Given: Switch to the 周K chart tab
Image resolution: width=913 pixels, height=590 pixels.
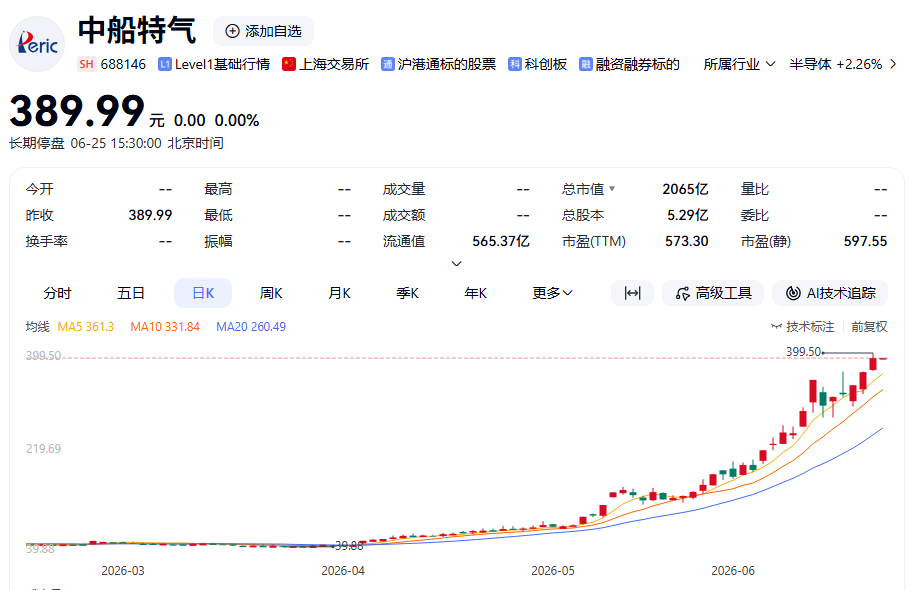Looking at the screenshot, I should (271, 293).
